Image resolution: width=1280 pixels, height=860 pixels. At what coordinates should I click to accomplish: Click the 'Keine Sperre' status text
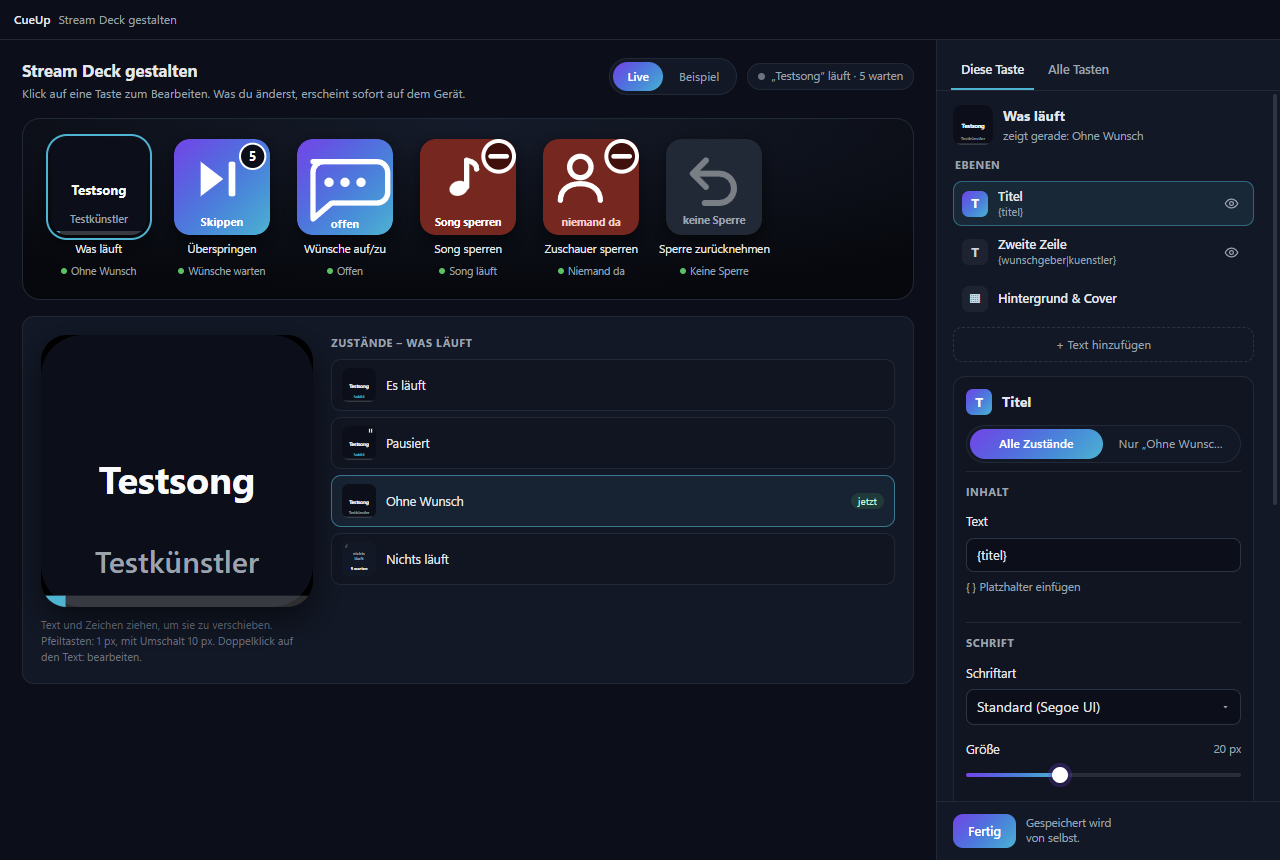coord(719,271)
